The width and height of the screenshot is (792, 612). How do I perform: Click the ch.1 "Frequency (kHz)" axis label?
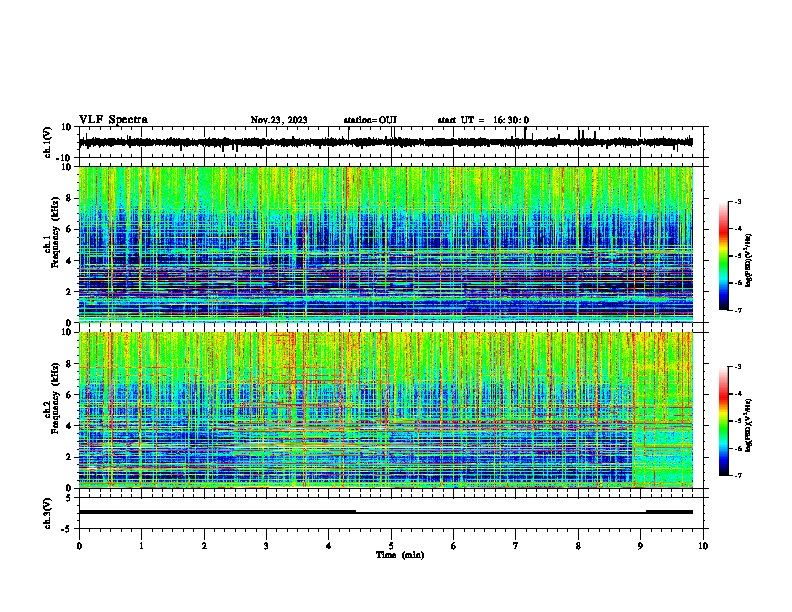pos(55,232)
